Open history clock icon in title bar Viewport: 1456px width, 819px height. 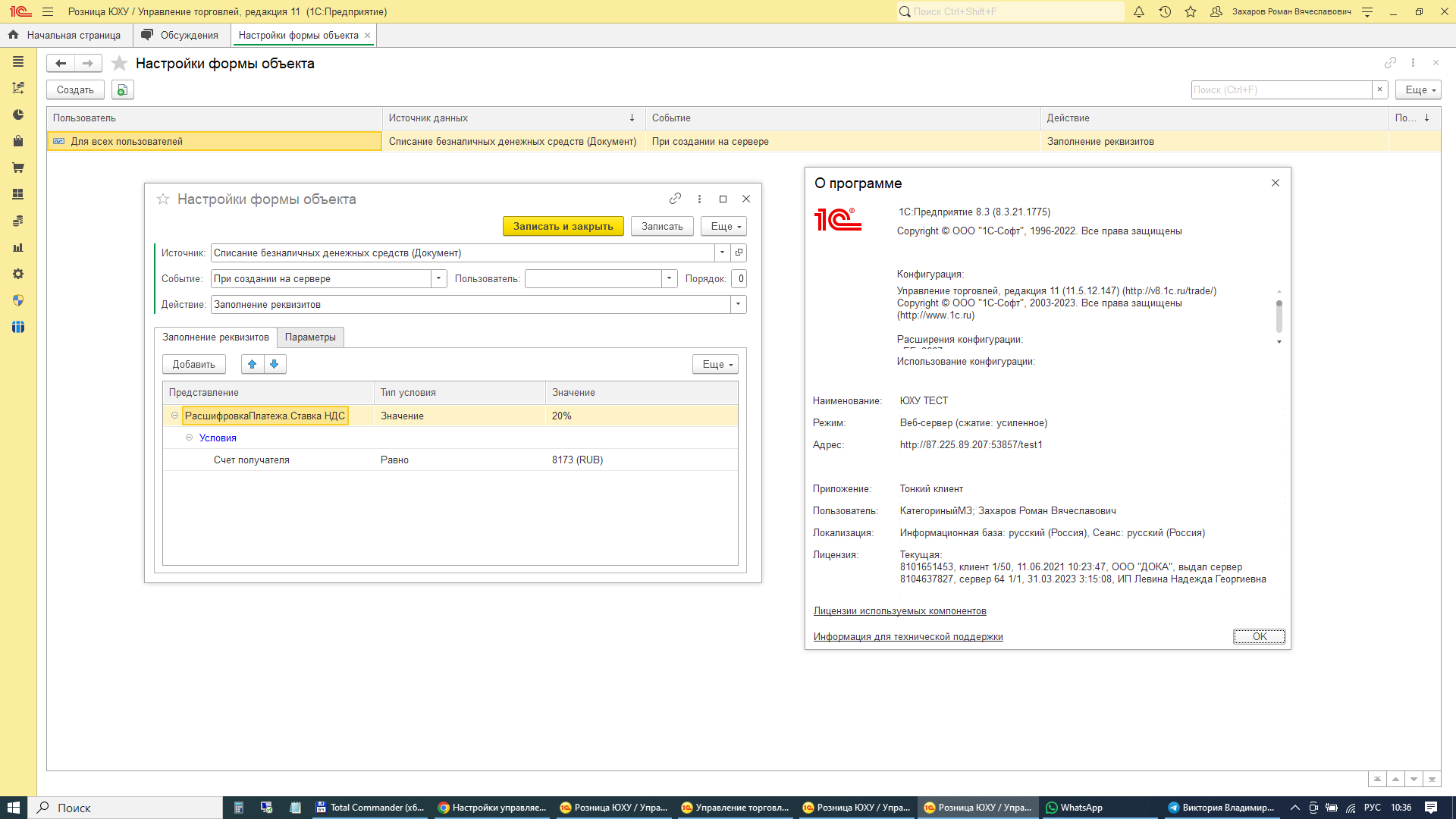click(1165, 11)
